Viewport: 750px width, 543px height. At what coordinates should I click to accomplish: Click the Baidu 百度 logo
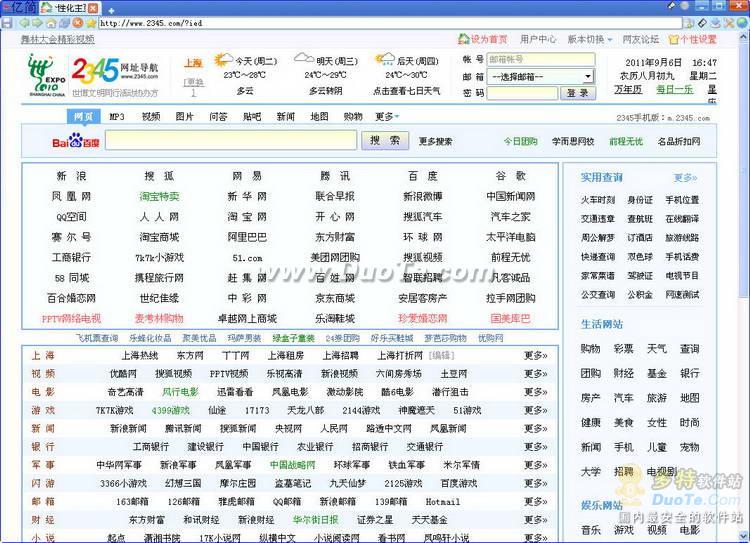click(76, 141)
